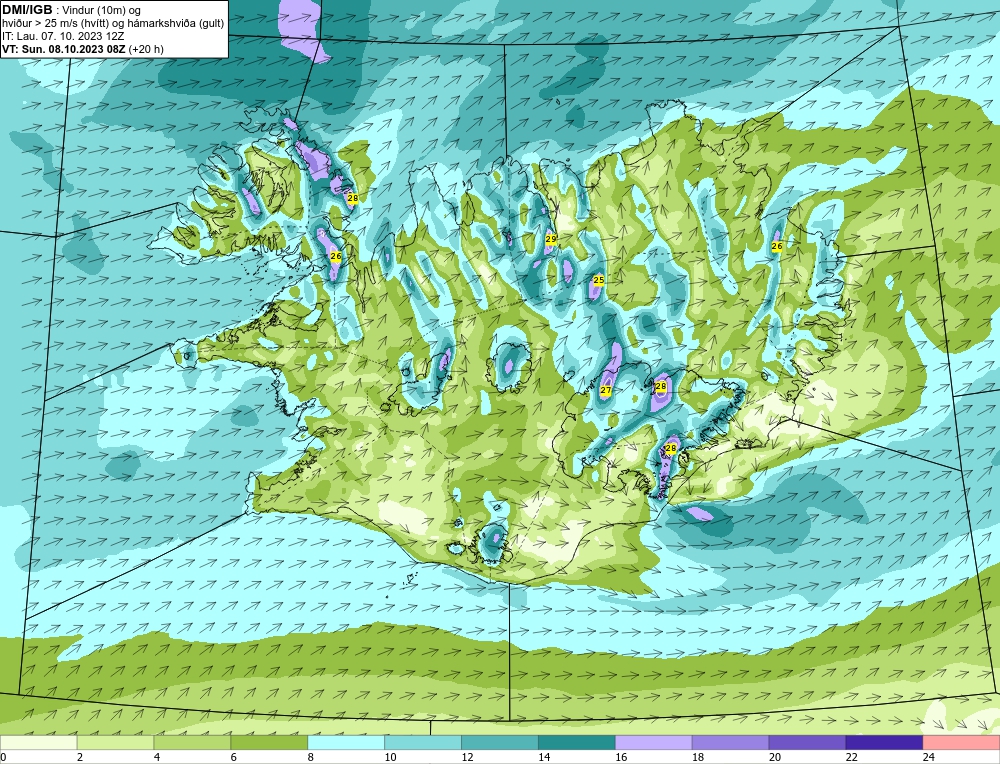Select gust label 26 in west Iceland
The width and height of the screenshot is (1000, 764).
pyautogui.click(x=335, y=256)
